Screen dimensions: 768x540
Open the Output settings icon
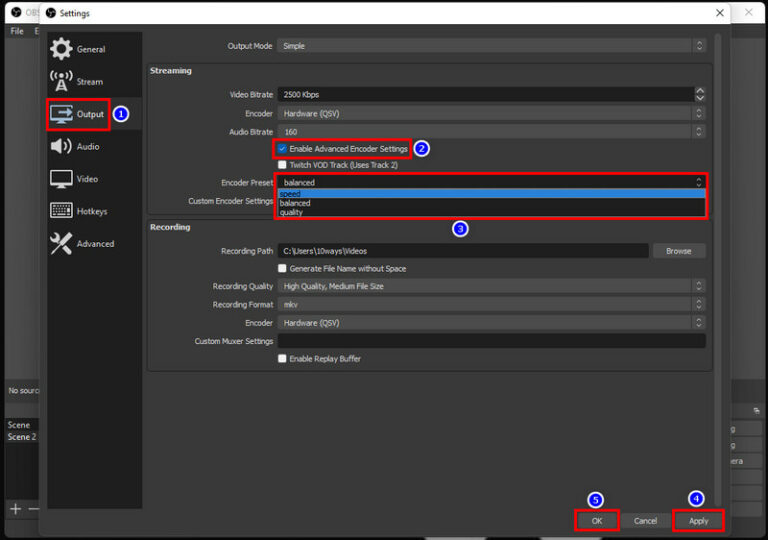click(x=62, y=114)
